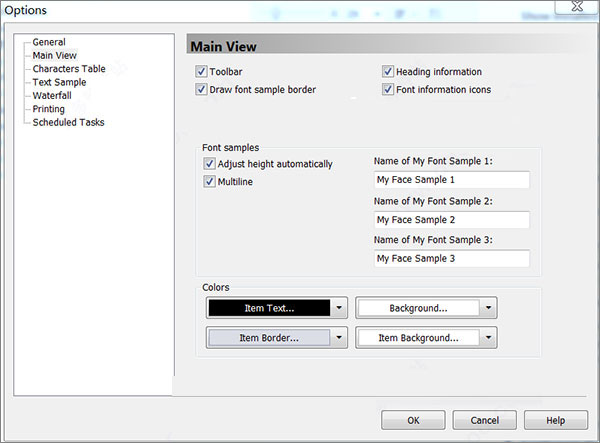
Task: Click the black Item Text color swatch
Action: (x=269, y=308)
